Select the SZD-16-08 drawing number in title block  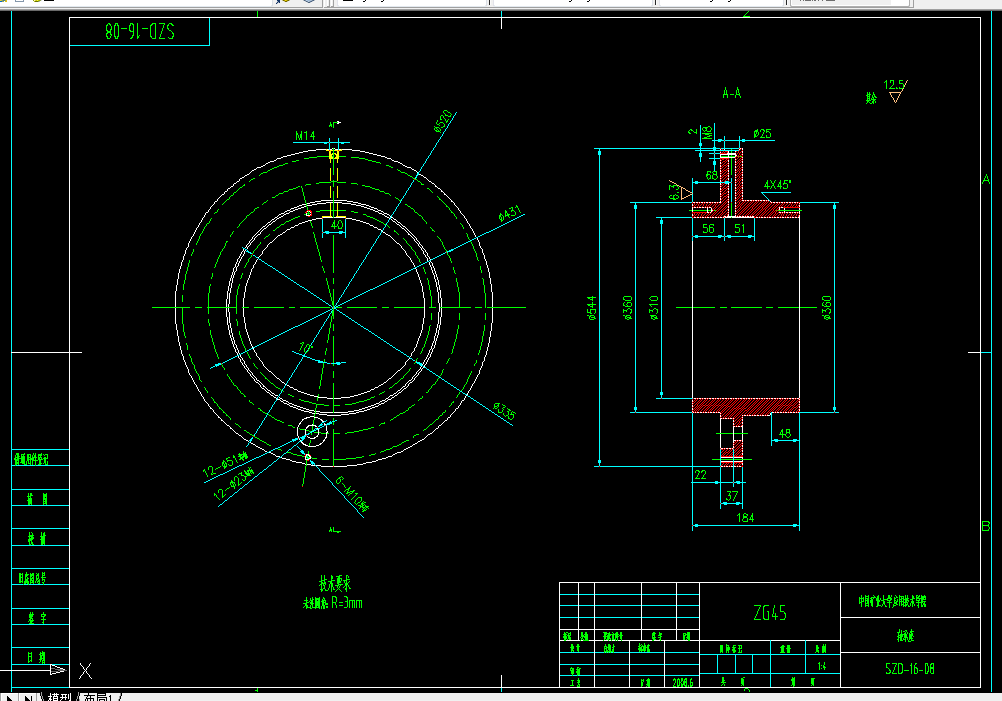point(909,669)
